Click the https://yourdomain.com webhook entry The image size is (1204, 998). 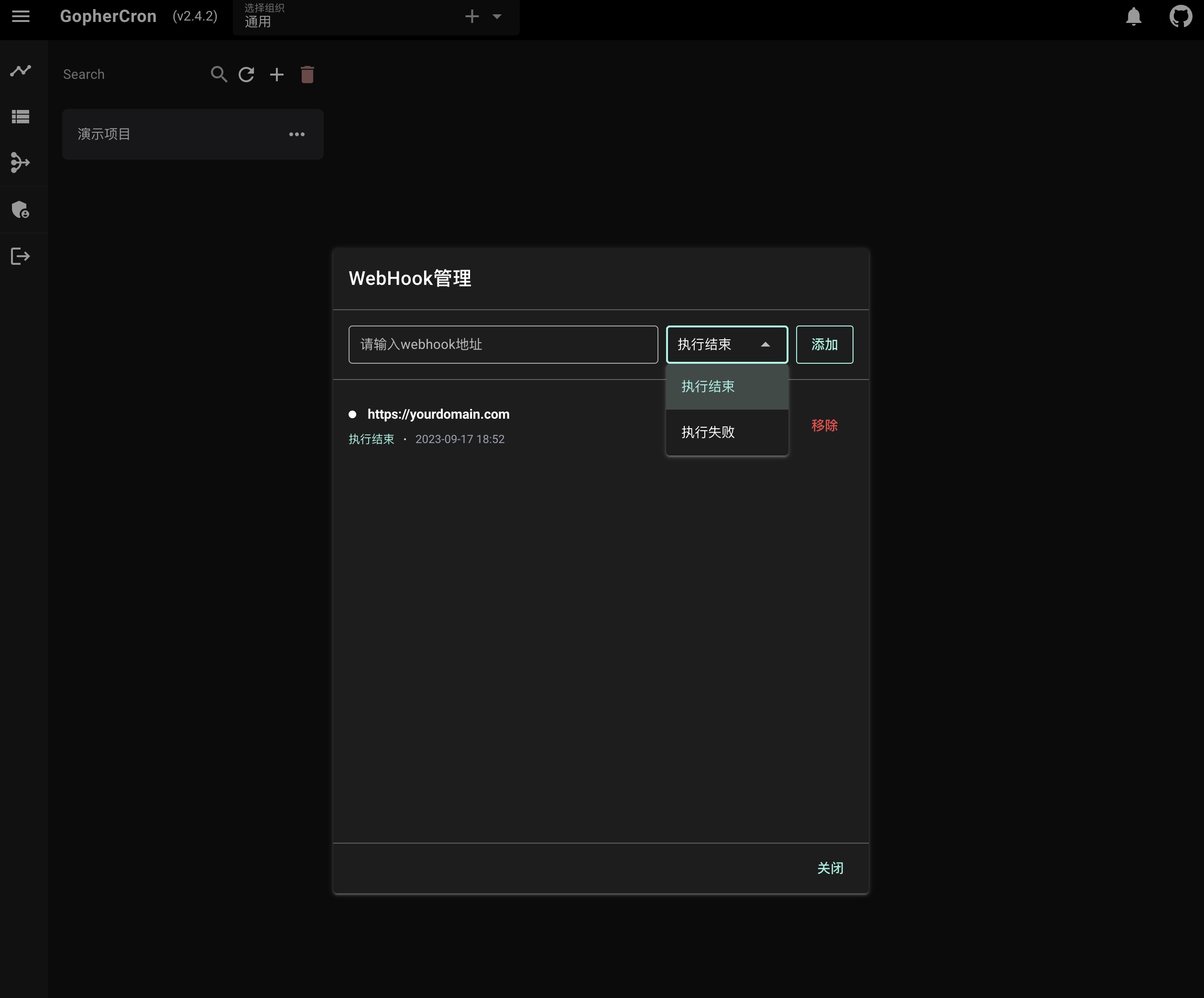(x=438, y=414)
